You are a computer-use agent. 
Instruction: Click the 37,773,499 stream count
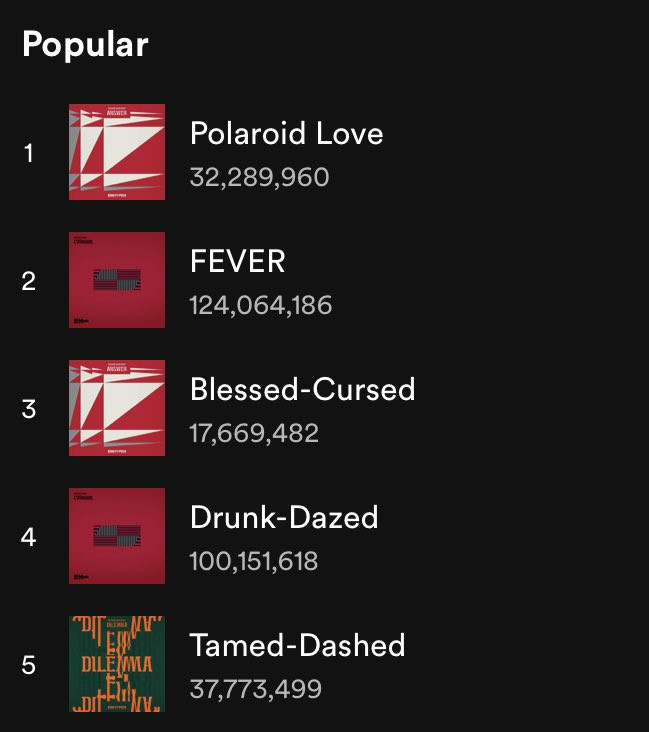coord(256,689)
